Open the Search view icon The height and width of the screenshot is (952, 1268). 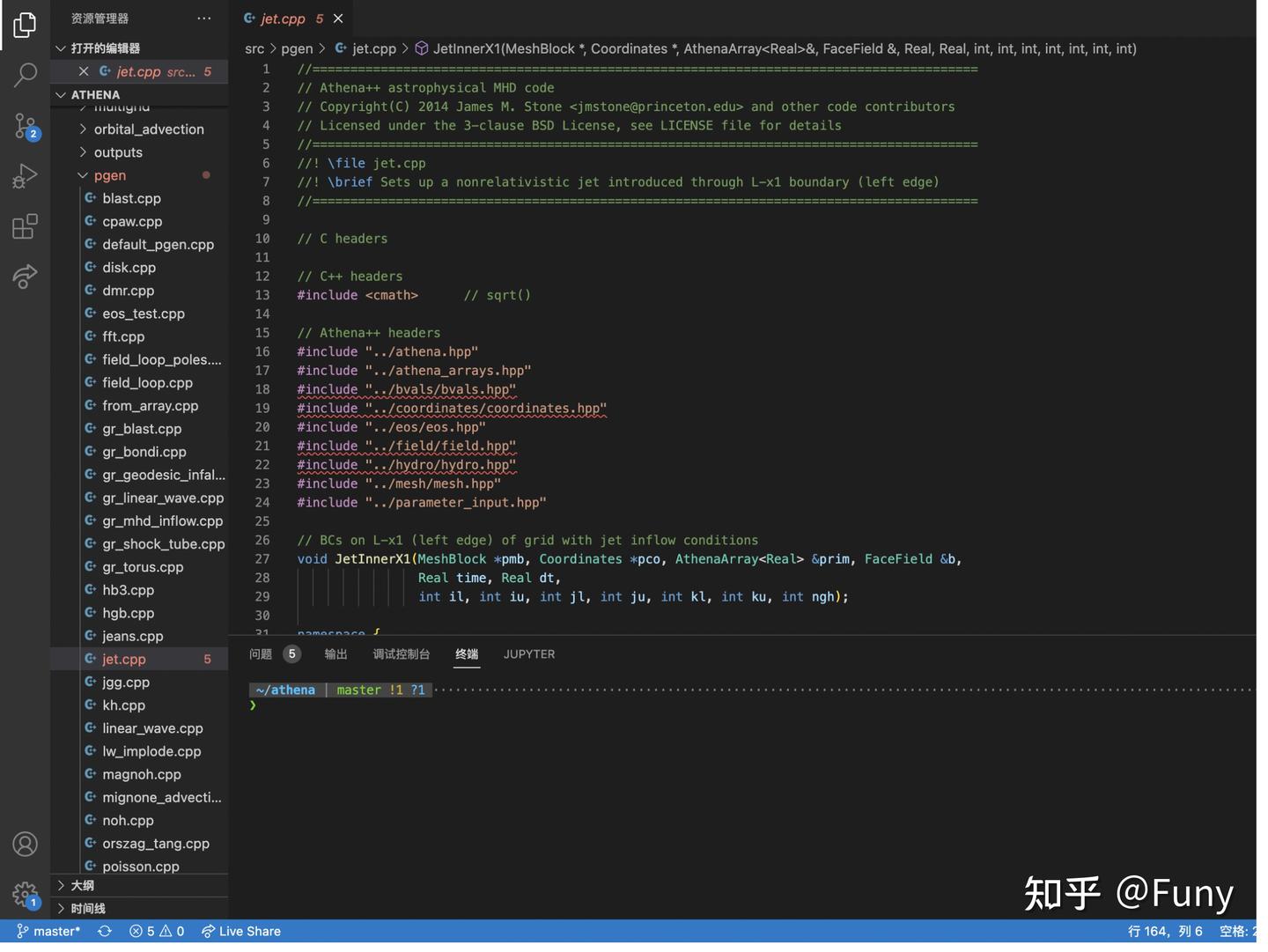coord(25,75)
